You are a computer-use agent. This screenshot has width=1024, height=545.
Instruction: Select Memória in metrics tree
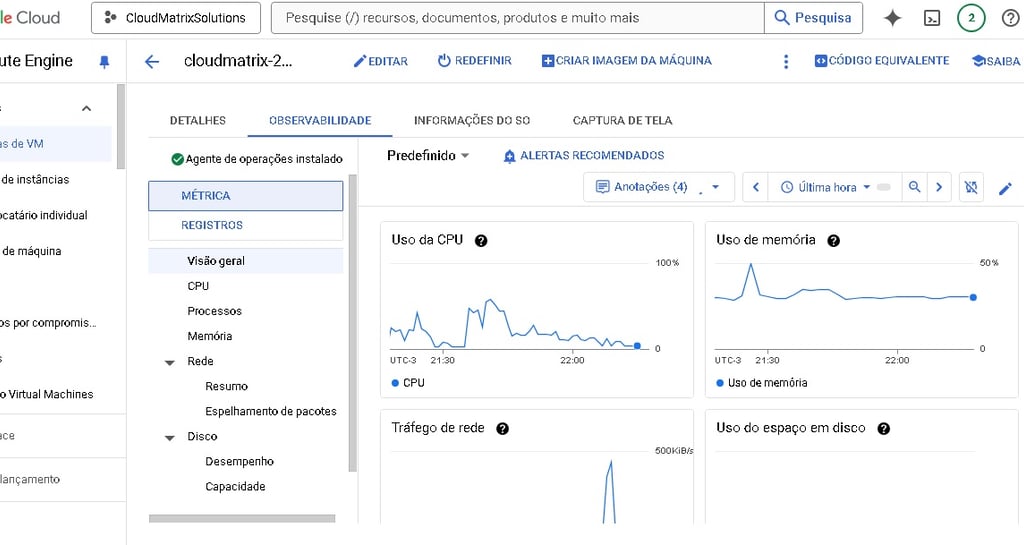tap(210, 336)
